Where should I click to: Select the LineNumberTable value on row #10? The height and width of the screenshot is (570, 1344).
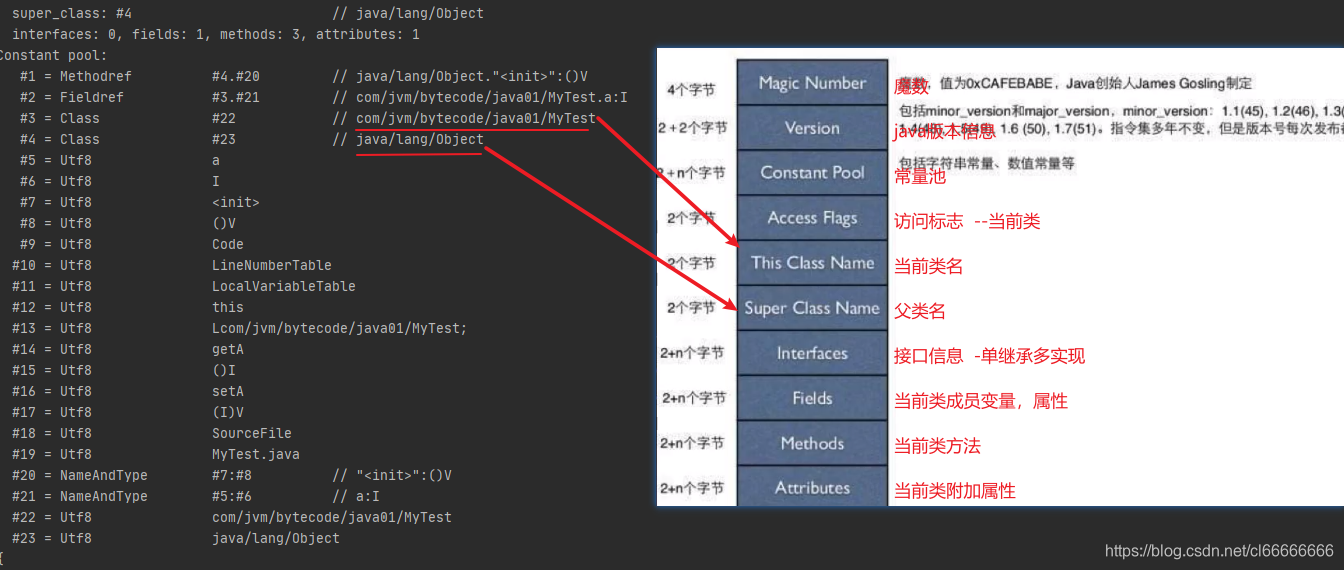[272, 265]
